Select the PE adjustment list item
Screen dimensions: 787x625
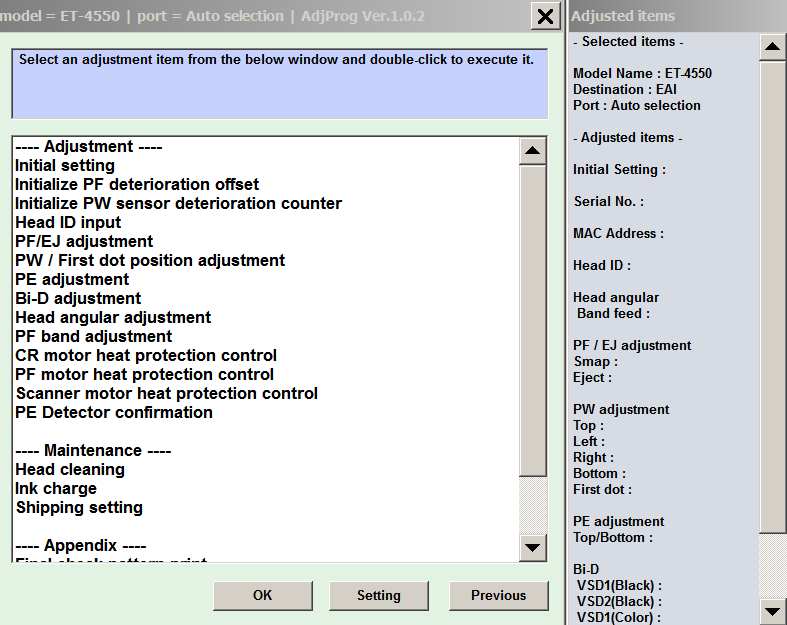click(x=72, y=280)
